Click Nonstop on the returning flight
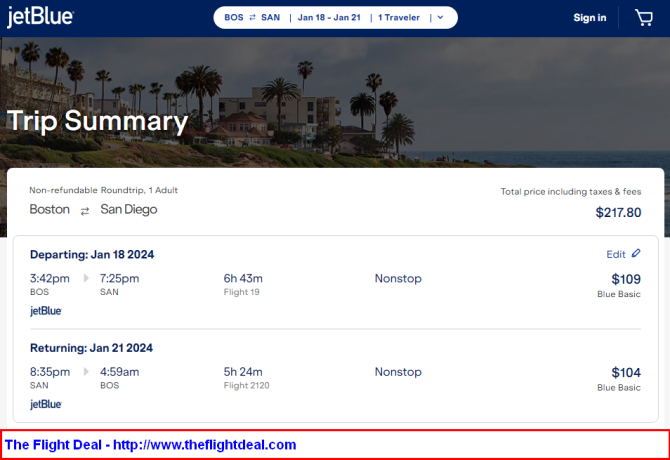The width and height of the screenshot is (670, 460). pos(398,372)
